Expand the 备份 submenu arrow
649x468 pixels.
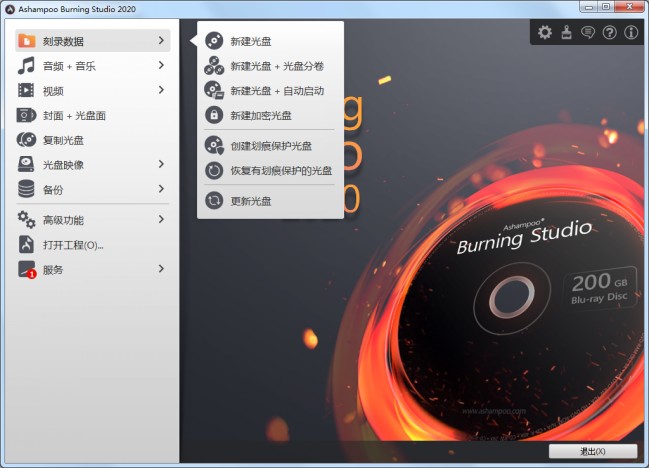161,189
